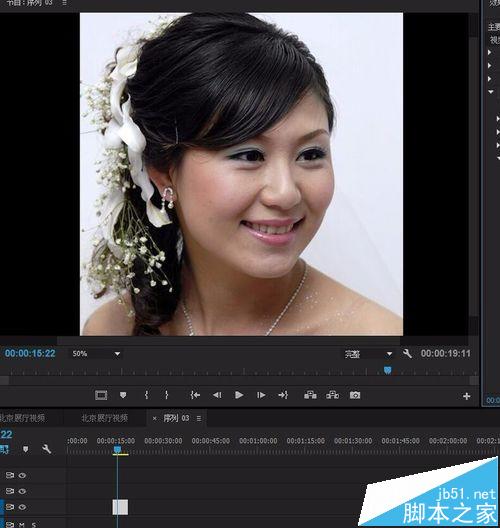Open the 序列 03 timeline panel menu
The image size is (500, 528).
[x=199, y=418]
